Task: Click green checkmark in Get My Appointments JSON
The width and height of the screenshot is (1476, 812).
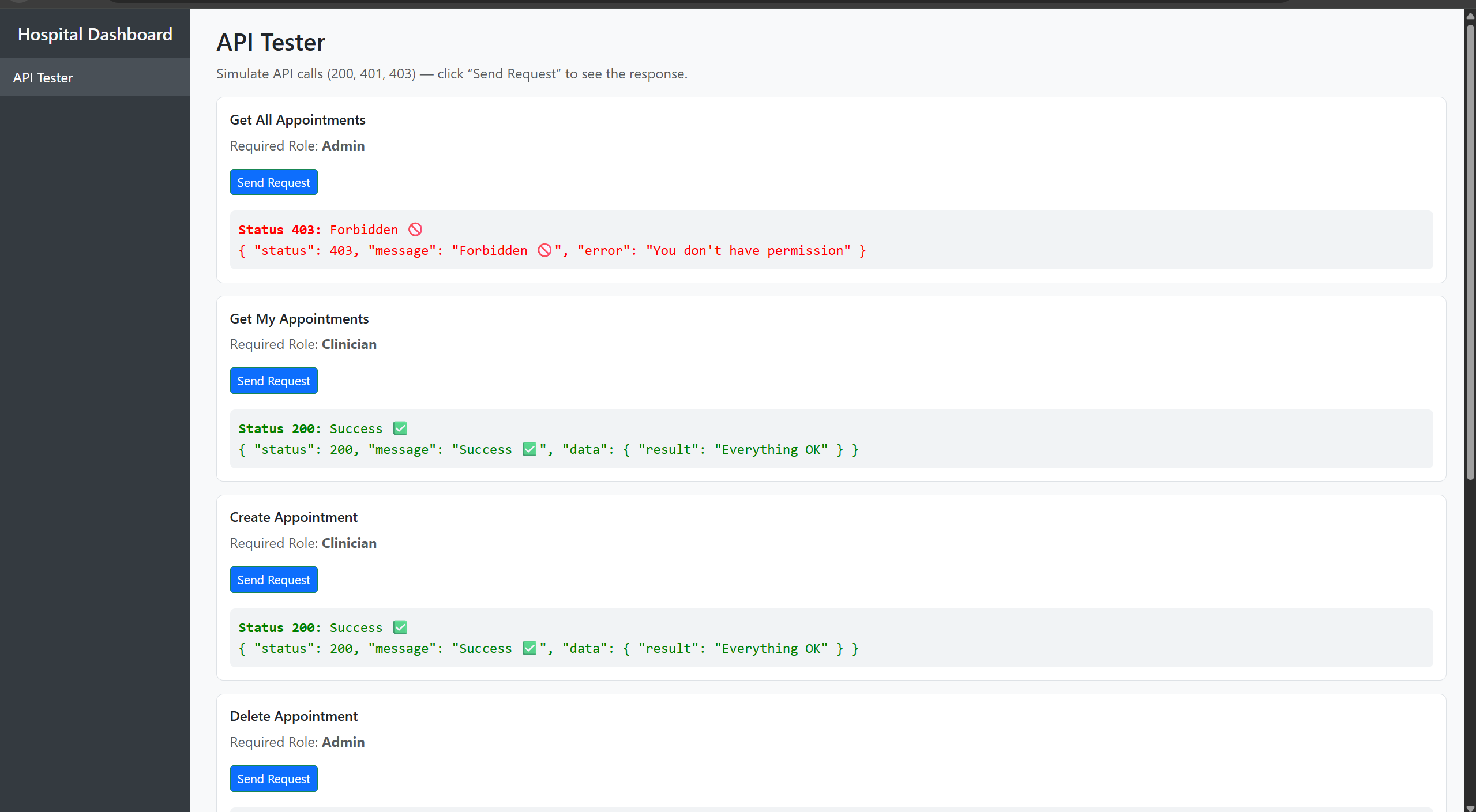Action: (529, 449)
